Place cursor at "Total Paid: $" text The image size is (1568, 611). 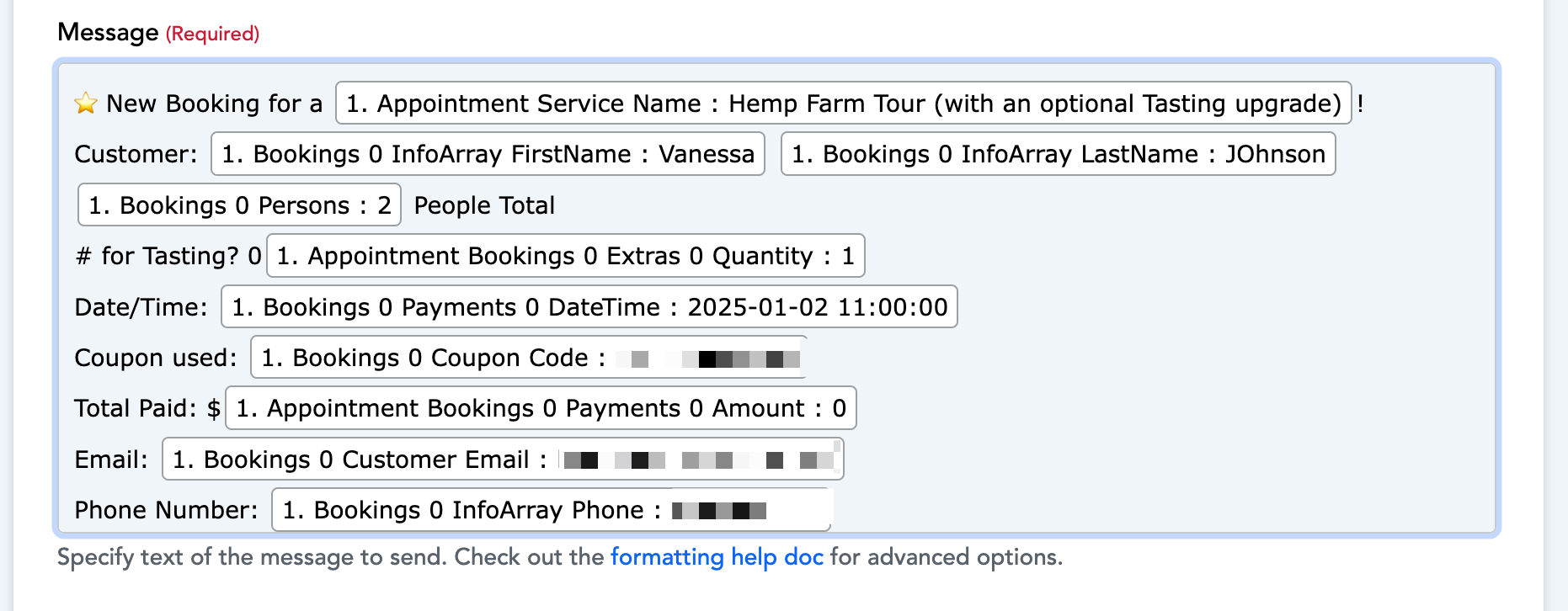click(x=147, y=408)
